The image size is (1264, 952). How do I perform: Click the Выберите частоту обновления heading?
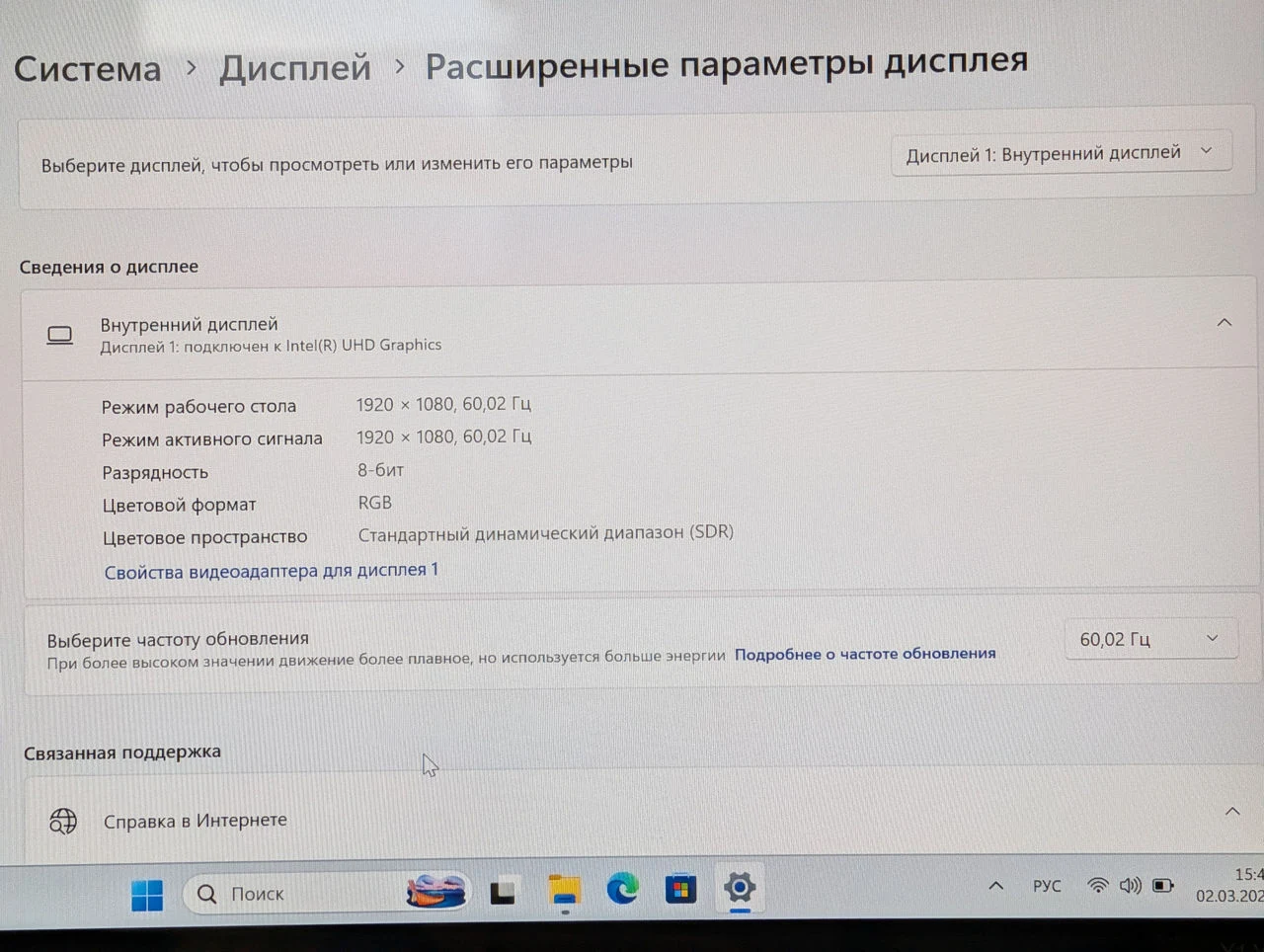pos(178,639)
